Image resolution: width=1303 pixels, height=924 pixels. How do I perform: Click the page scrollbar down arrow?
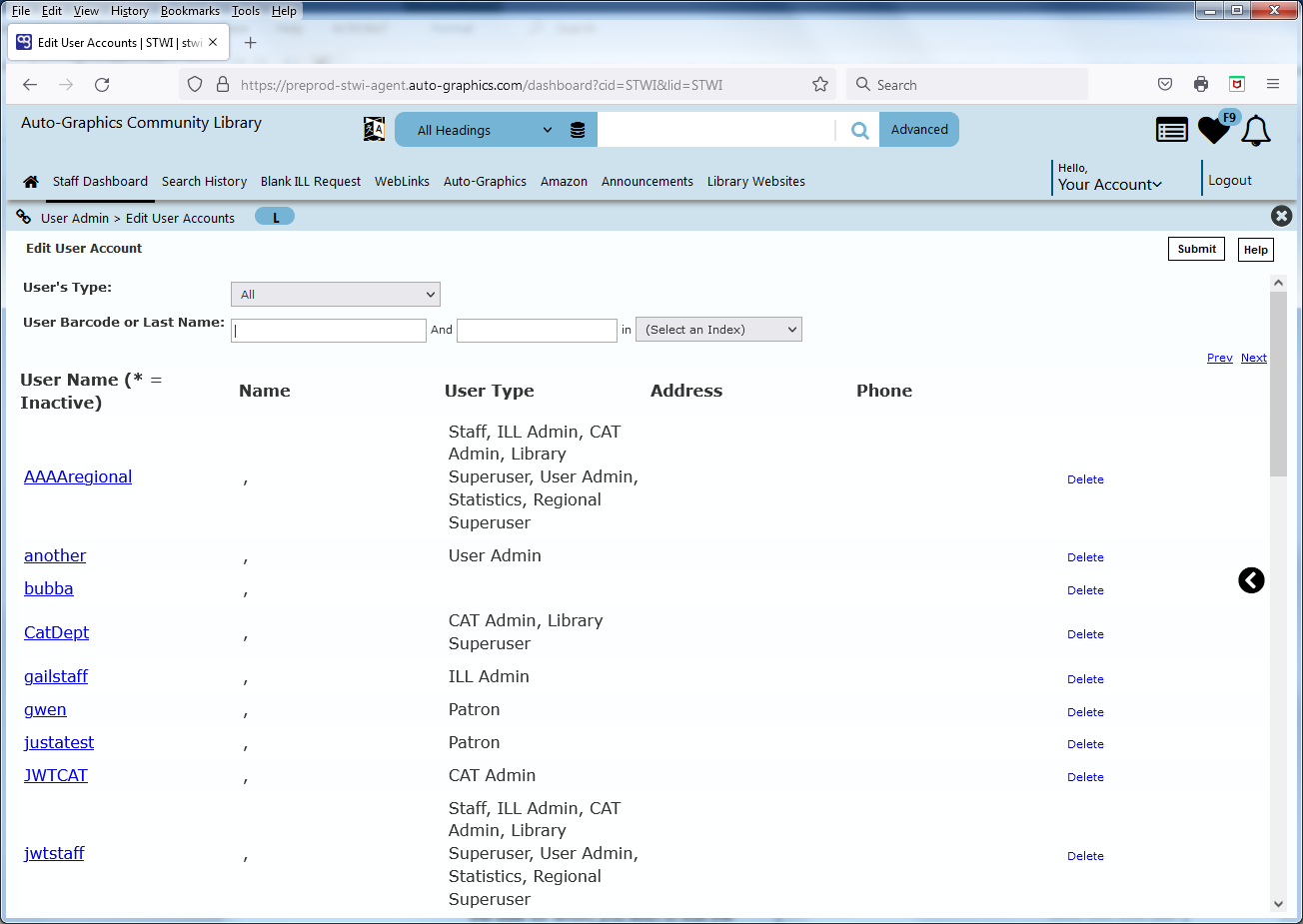[1278, 904]
